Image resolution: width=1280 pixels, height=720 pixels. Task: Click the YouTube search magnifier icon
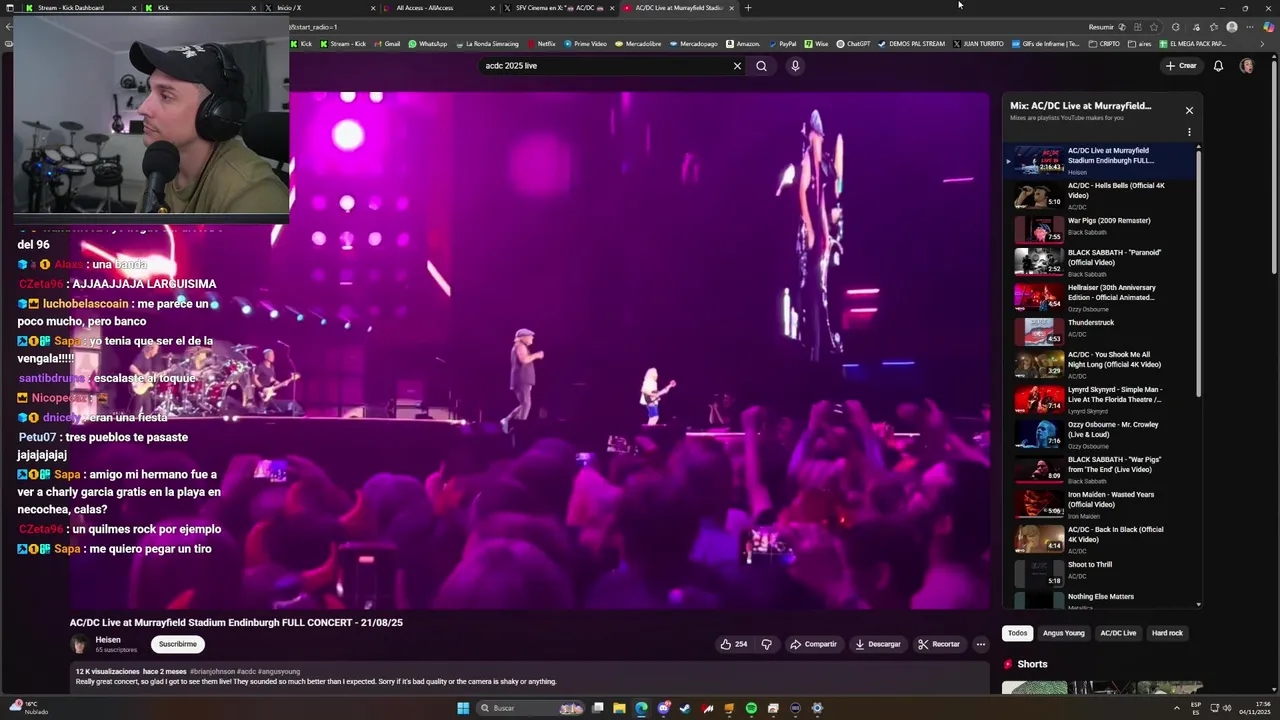tap(761, 66)
